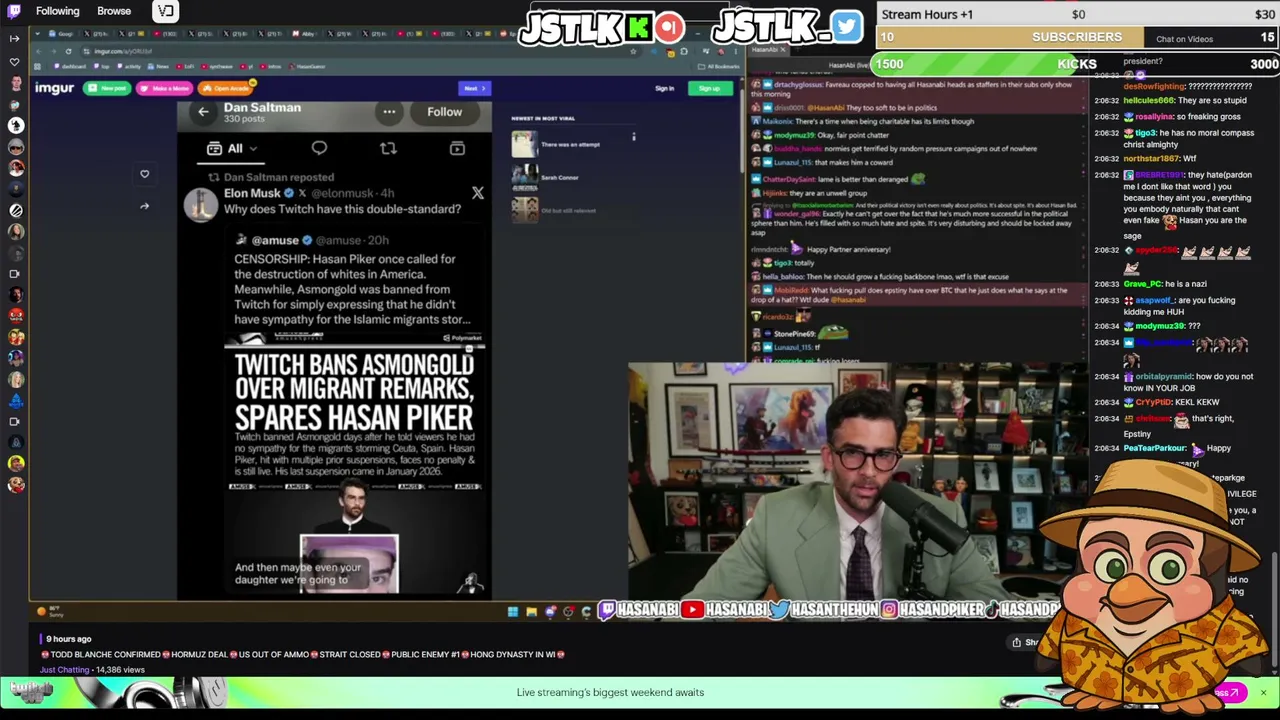This screenshot has width=1280, height=720.
Task: Open the LoFi bookmark
Action: (187, 66)
